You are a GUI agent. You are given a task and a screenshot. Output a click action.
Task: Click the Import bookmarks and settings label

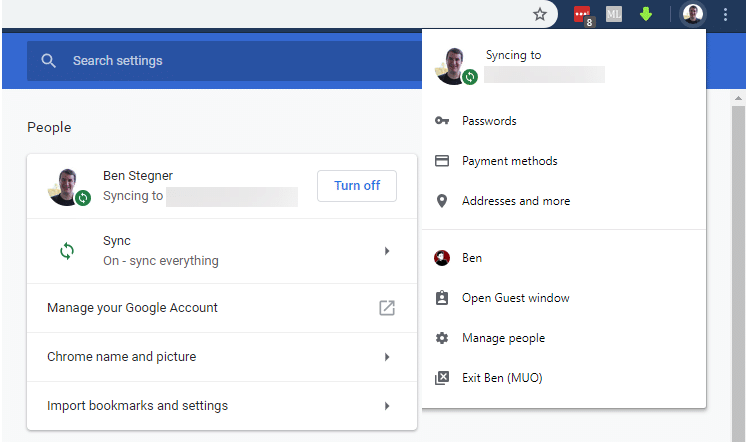tap(137, 406)
